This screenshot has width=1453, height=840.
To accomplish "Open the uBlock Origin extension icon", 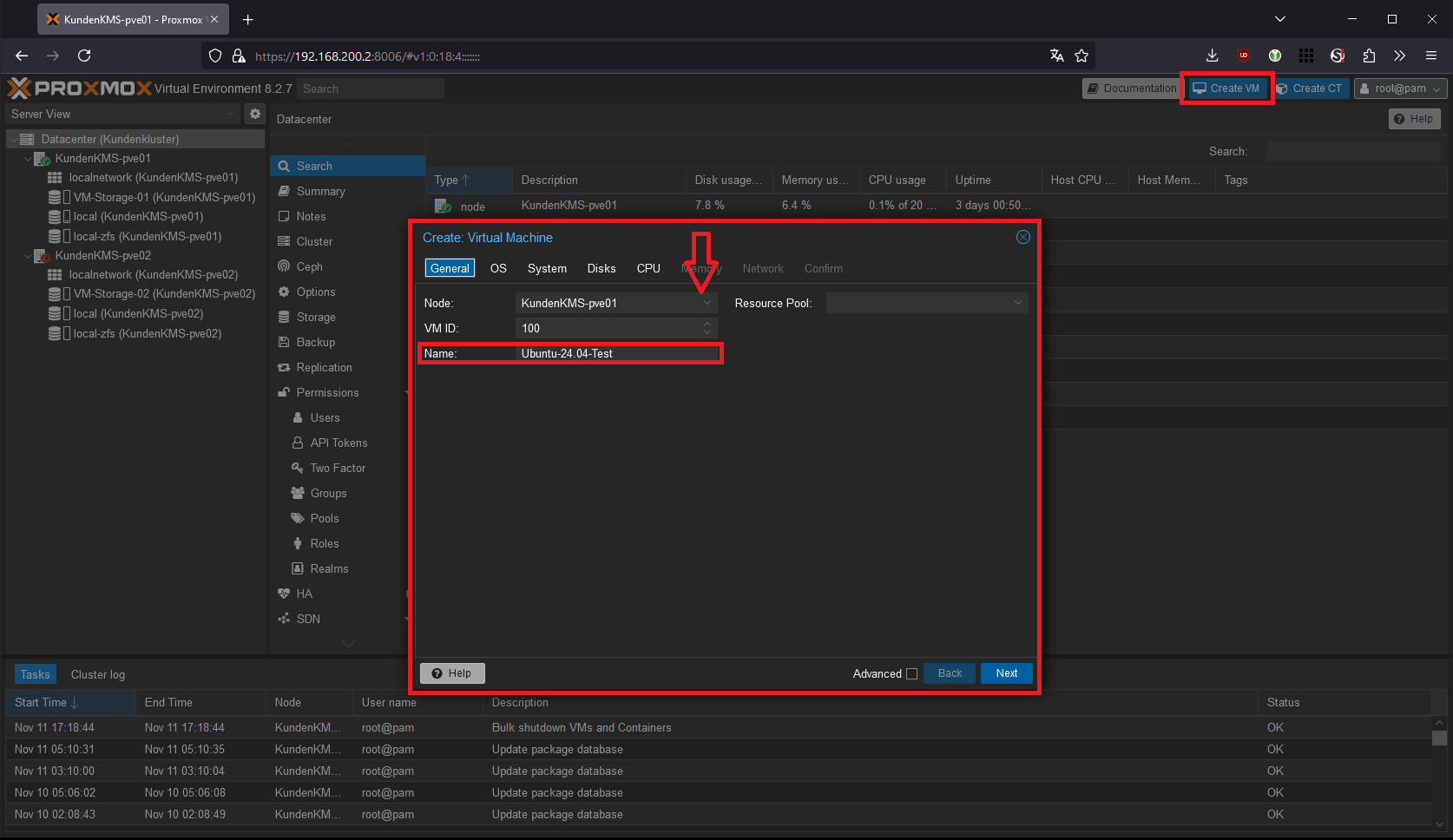I will (x=1244, y=56).
